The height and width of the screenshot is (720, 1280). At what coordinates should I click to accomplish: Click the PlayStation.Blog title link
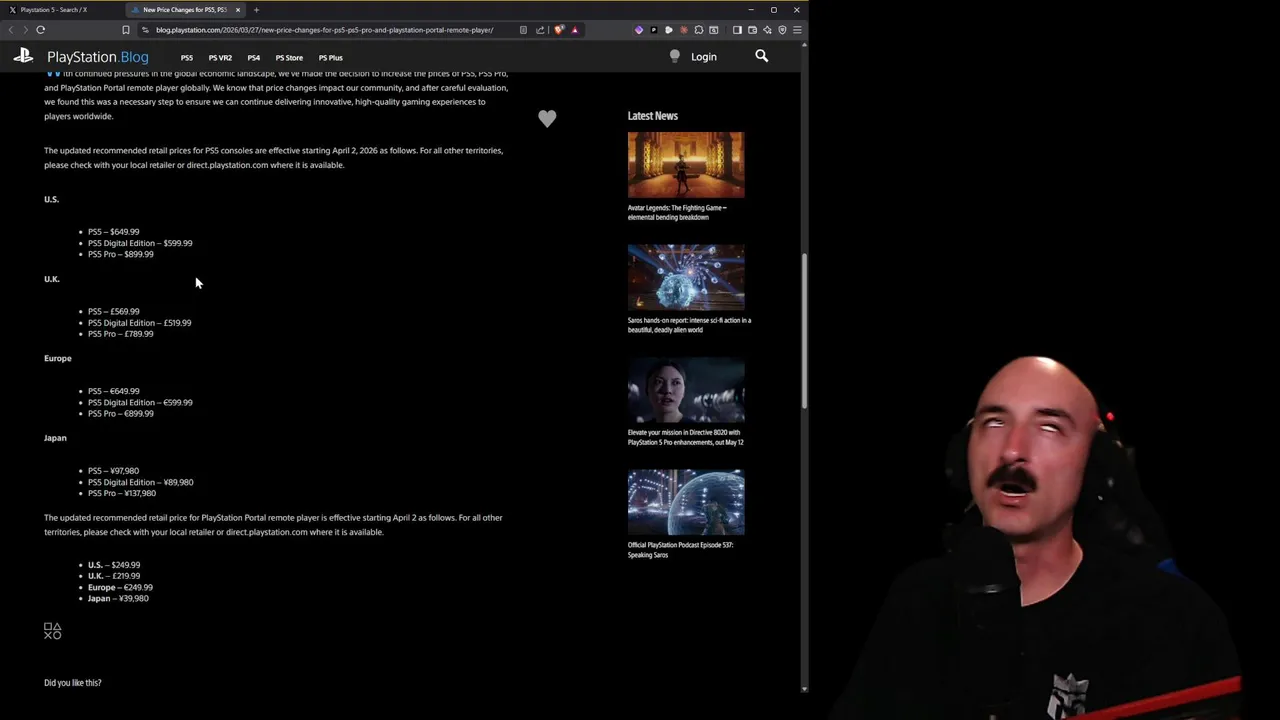[x=97, y=57]
